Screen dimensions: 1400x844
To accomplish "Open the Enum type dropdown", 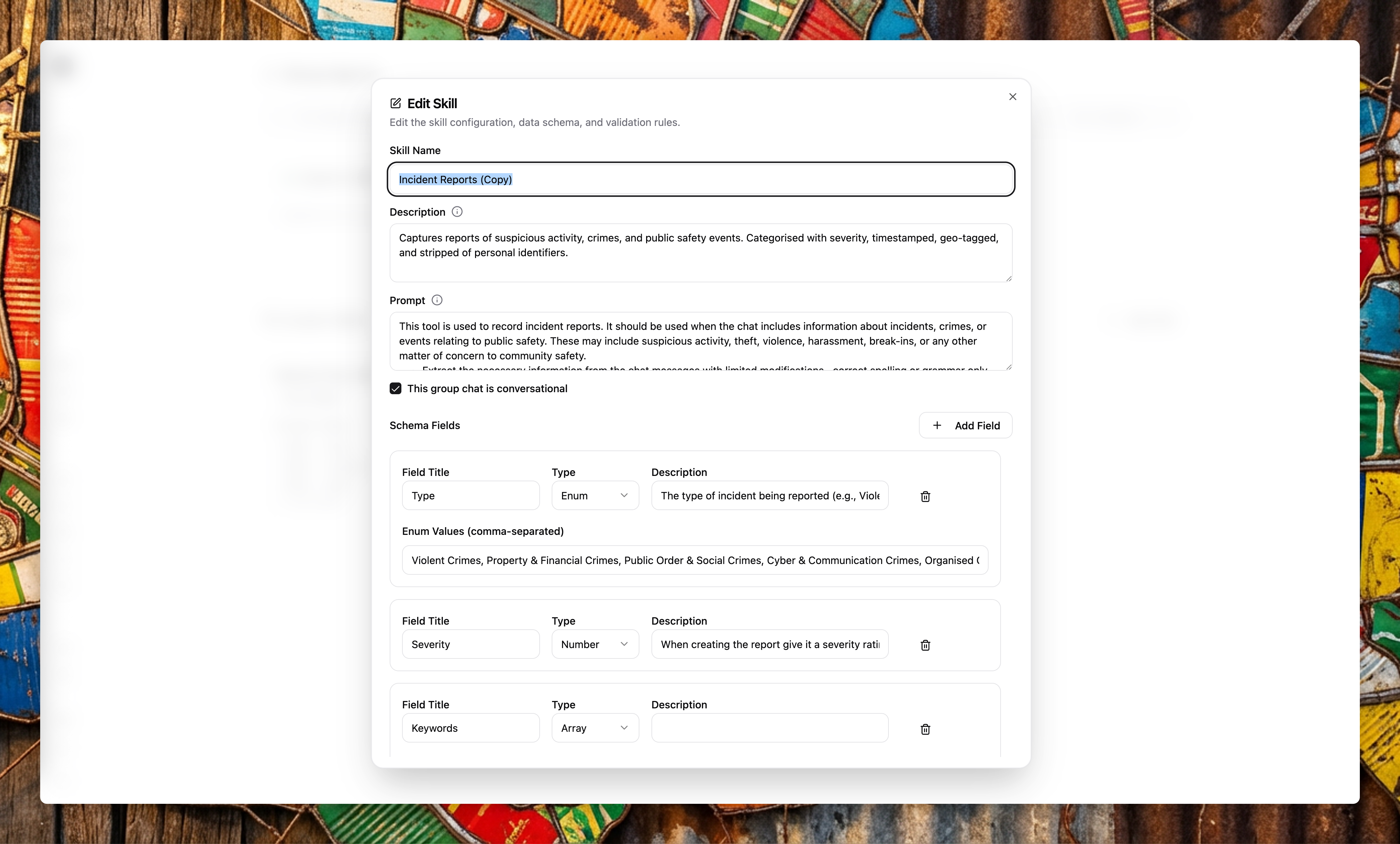I will coord(594,496).
